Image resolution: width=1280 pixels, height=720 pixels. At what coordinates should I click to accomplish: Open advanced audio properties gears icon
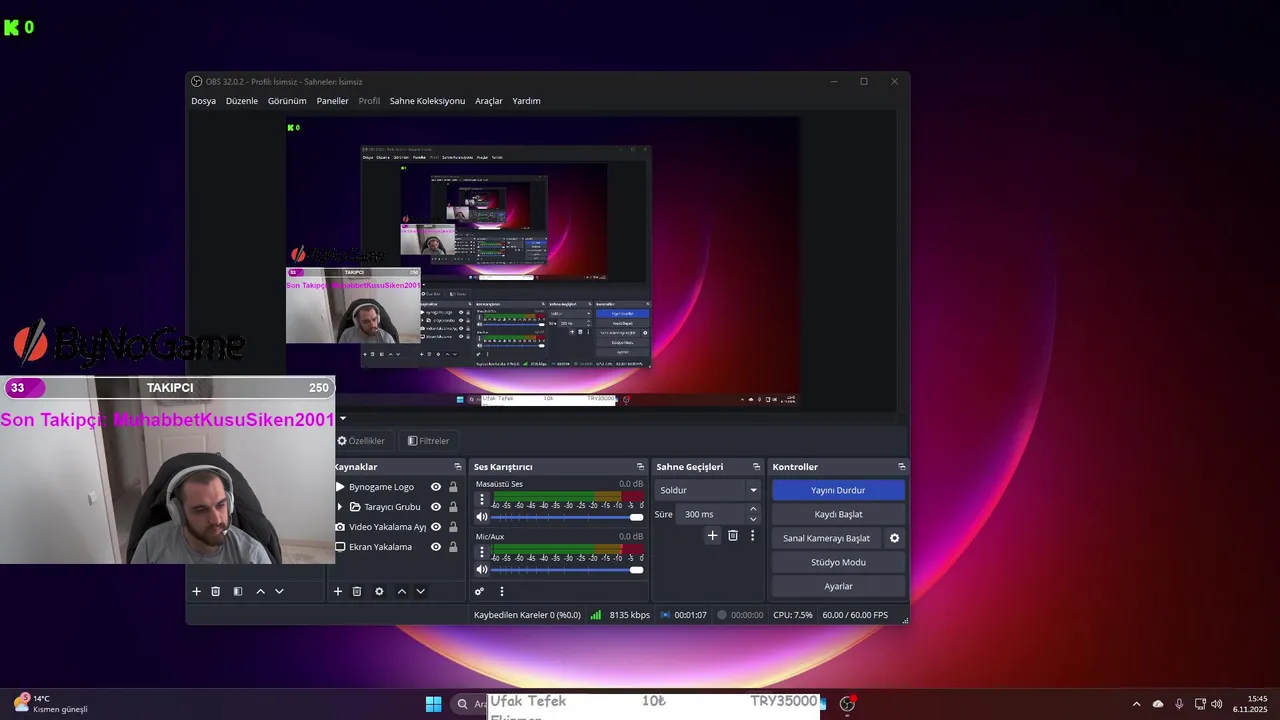[x=479, y=591]
